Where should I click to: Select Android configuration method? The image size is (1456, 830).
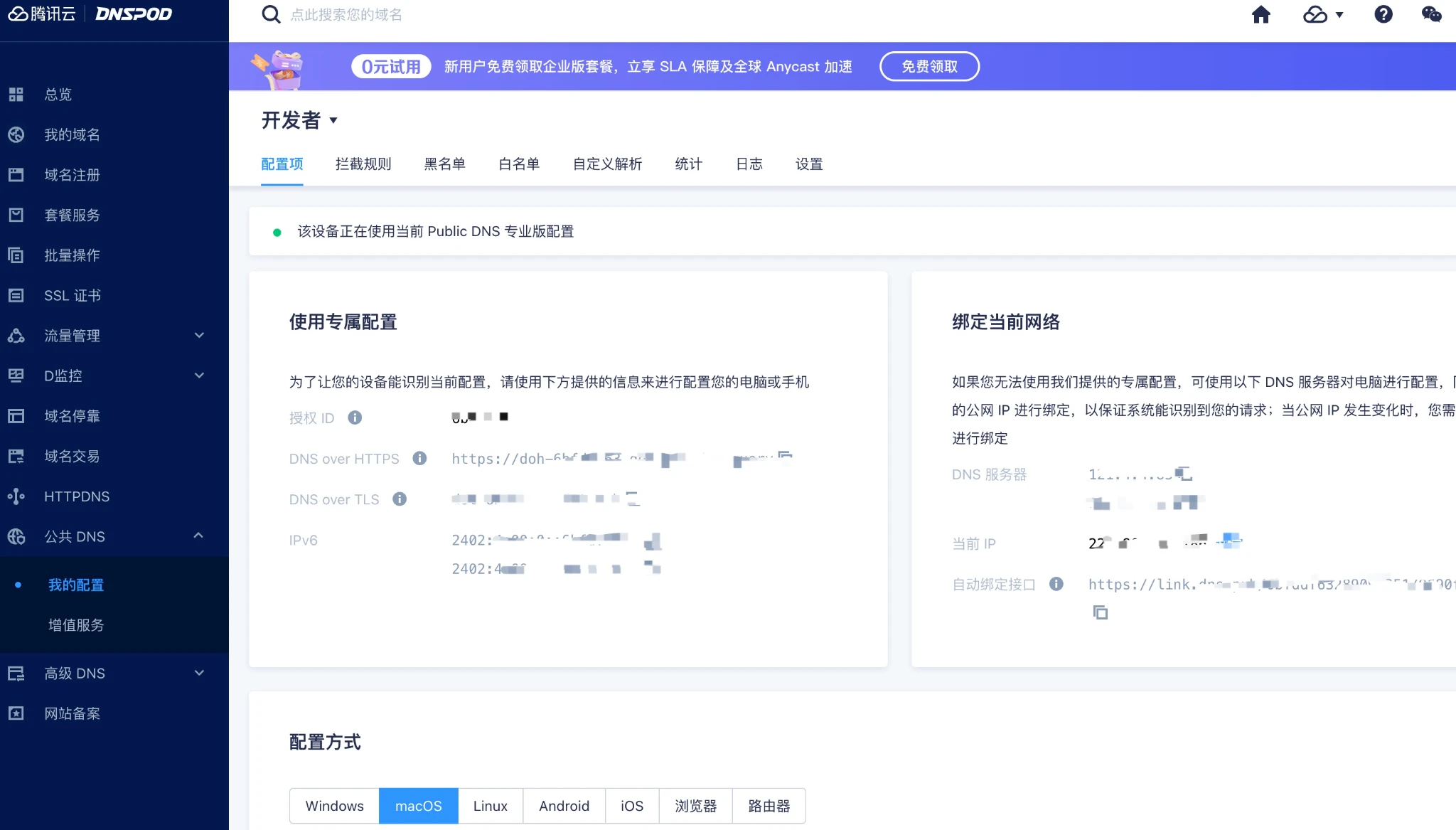point(564,806)
